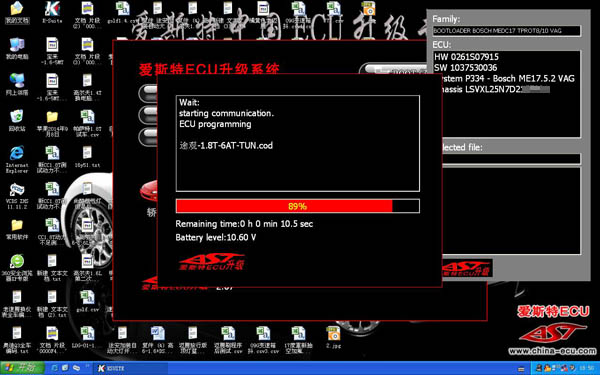The image size is (600, 375).
Task: Open the golf.csv file icon
Action: (x=87, y=301)
